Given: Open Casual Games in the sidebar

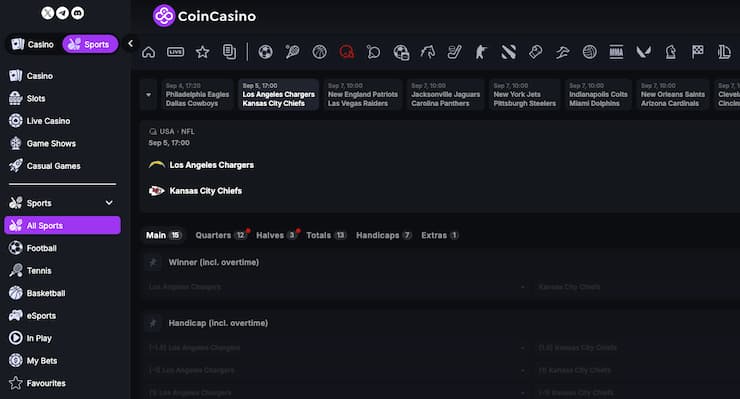Looking at the screenshot, I should (62, 166).
